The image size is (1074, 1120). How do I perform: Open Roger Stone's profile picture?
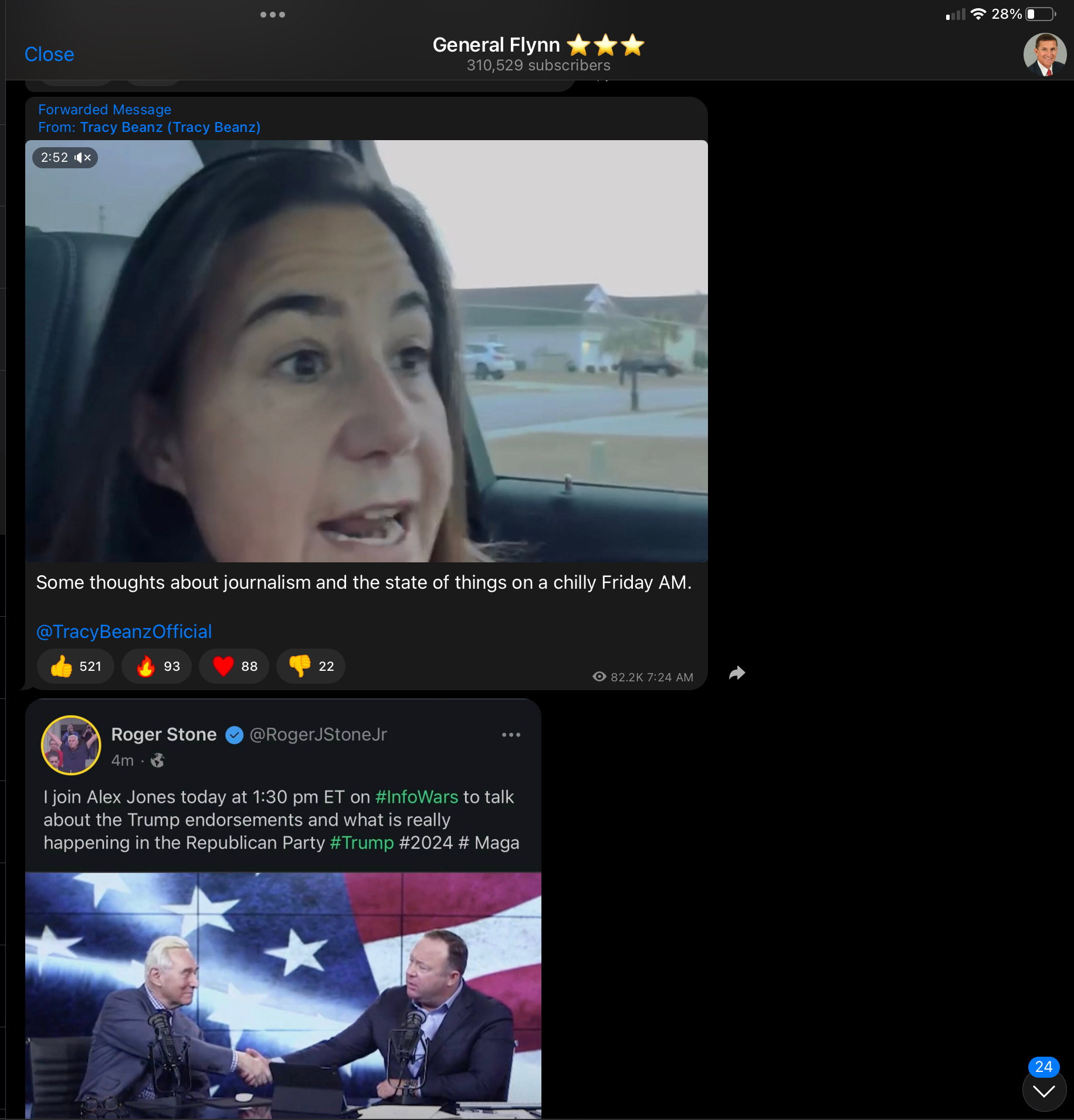coord(71,745)
